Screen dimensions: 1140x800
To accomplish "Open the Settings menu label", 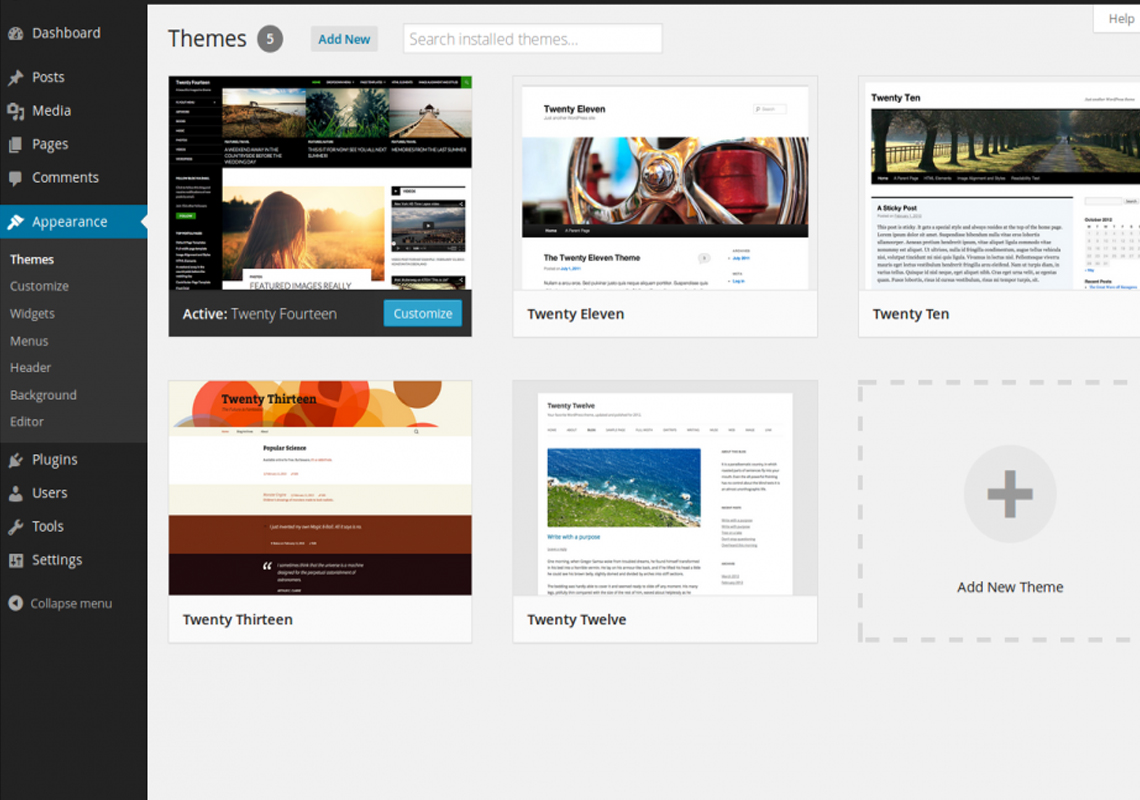I will pyautogui.click(x=57, y=560).
